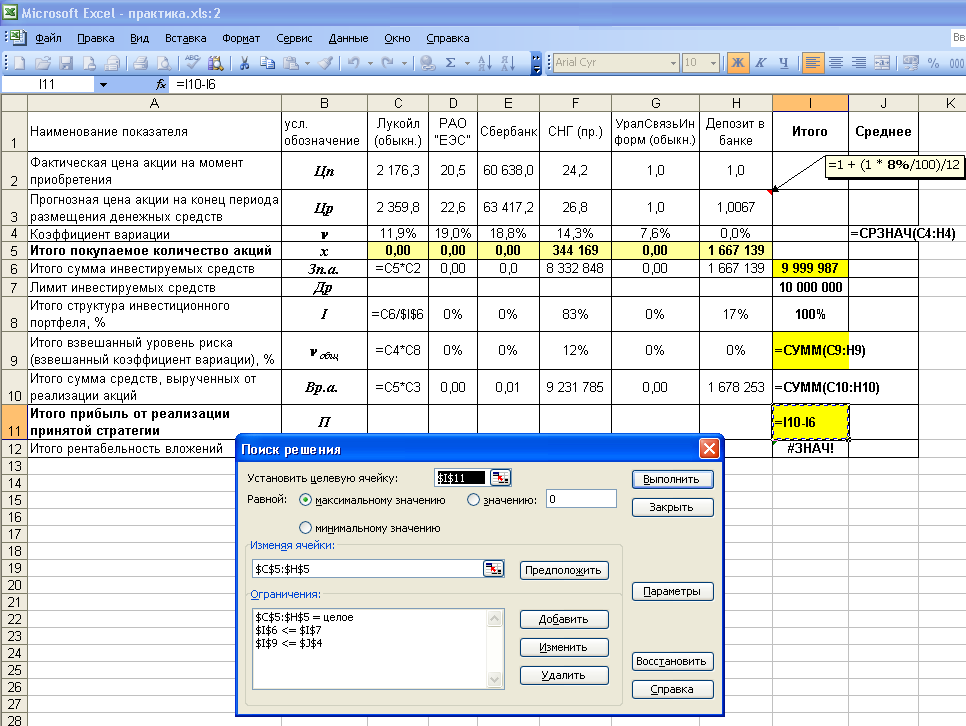Sort descending with Я-А icon
The height and width of the screenshot is (726, 966).
click(508, 63)
